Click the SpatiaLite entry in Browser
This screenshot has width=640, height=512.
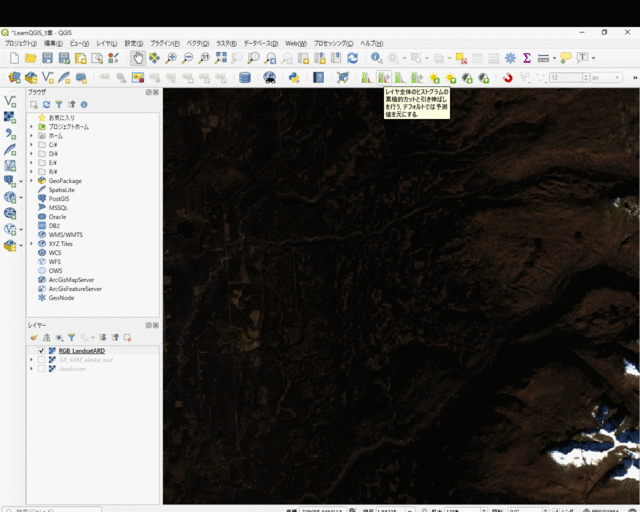(62, 189)
